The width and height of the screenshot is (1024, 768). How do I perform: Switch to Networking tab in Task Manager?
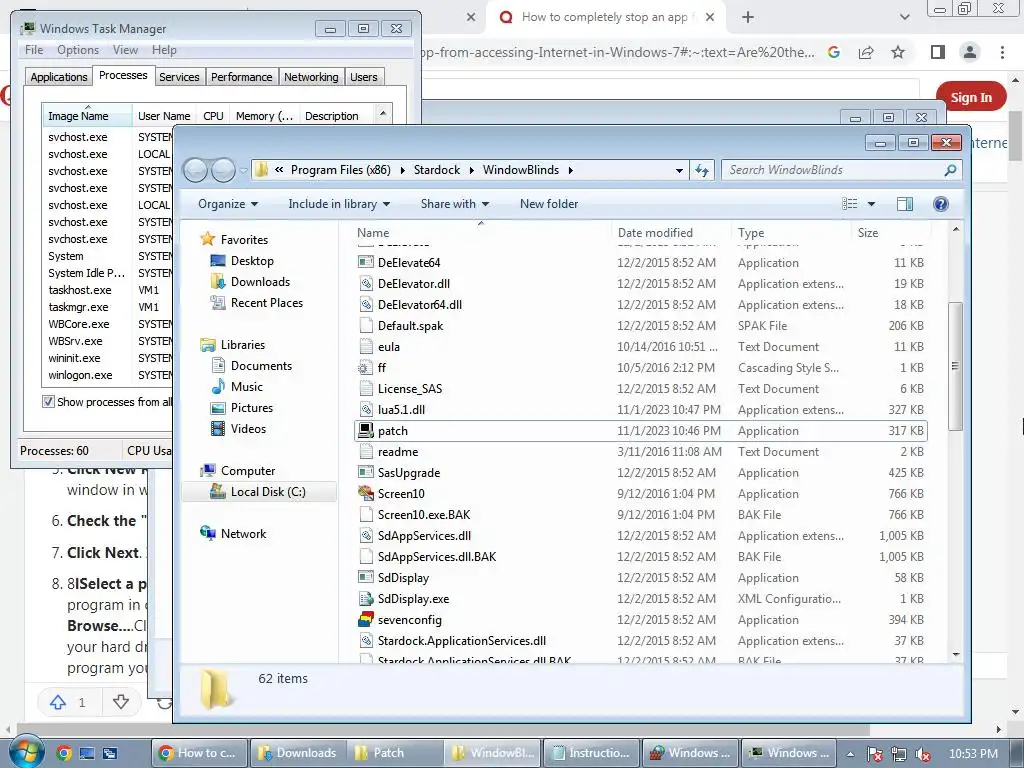pos(311,77)
